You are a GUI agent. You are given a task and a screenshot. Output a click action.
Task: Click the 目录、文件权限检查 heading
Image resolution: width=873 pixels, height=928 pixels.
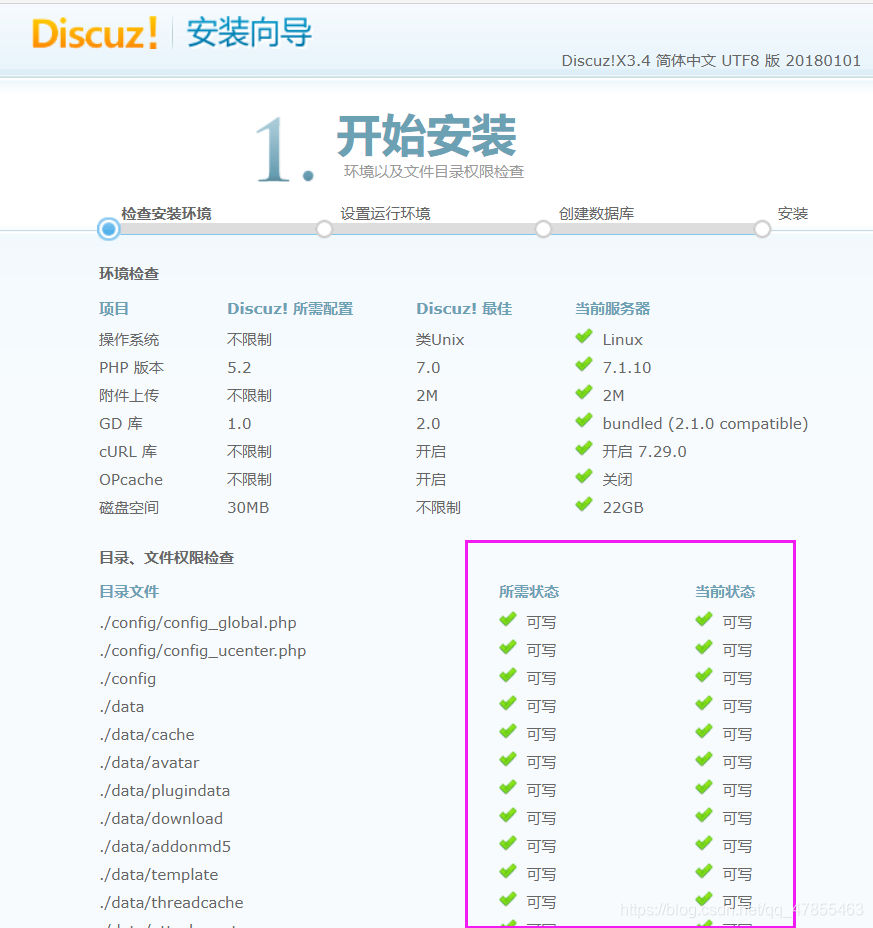point(166,558)
